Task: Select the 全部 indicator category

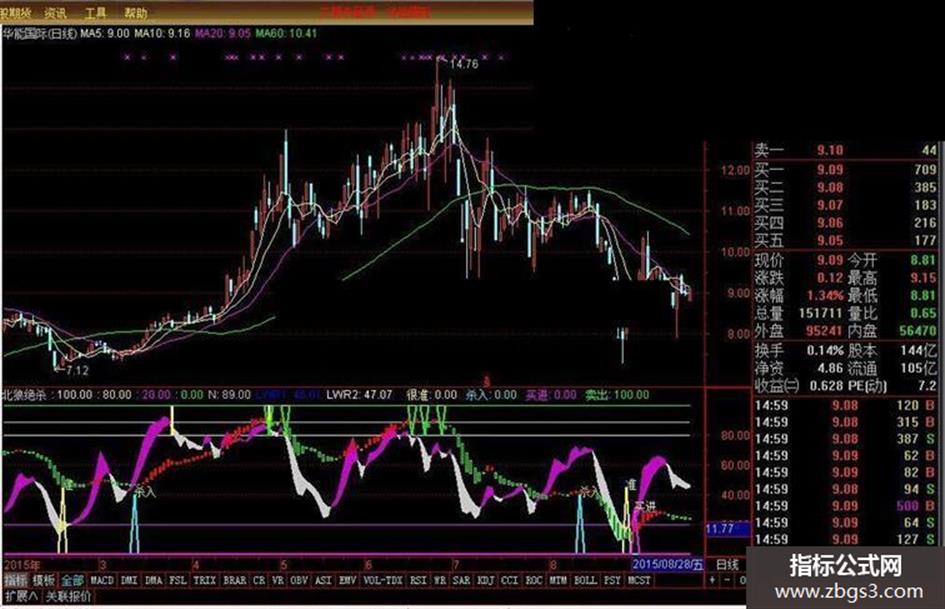Action: pyautogui.click(x=72, y=580)
